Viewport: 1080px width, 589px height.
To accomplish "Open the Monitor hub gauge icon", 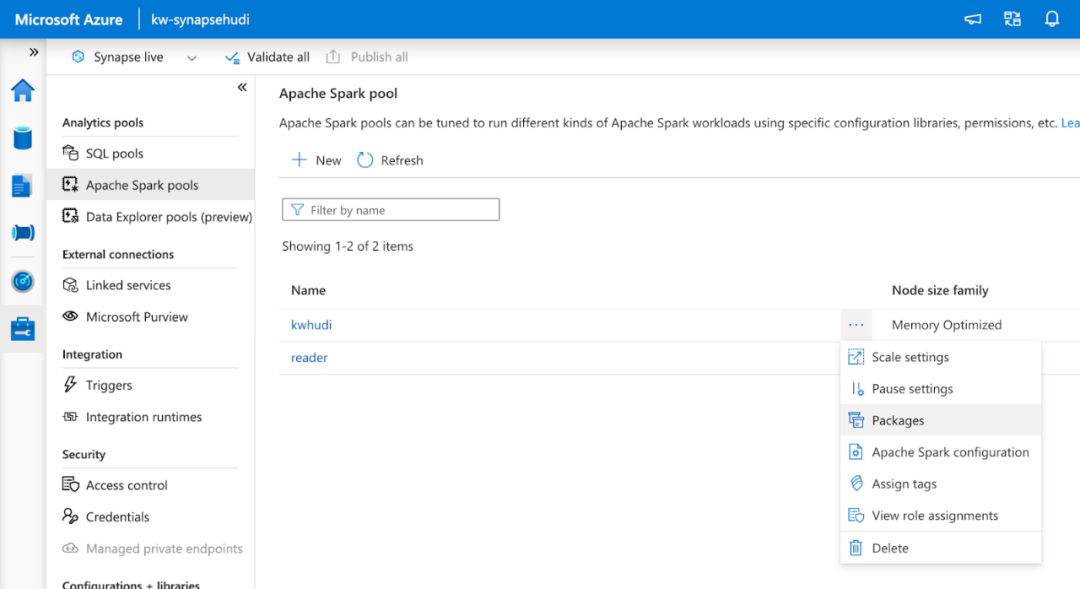I will click(23, 281).
